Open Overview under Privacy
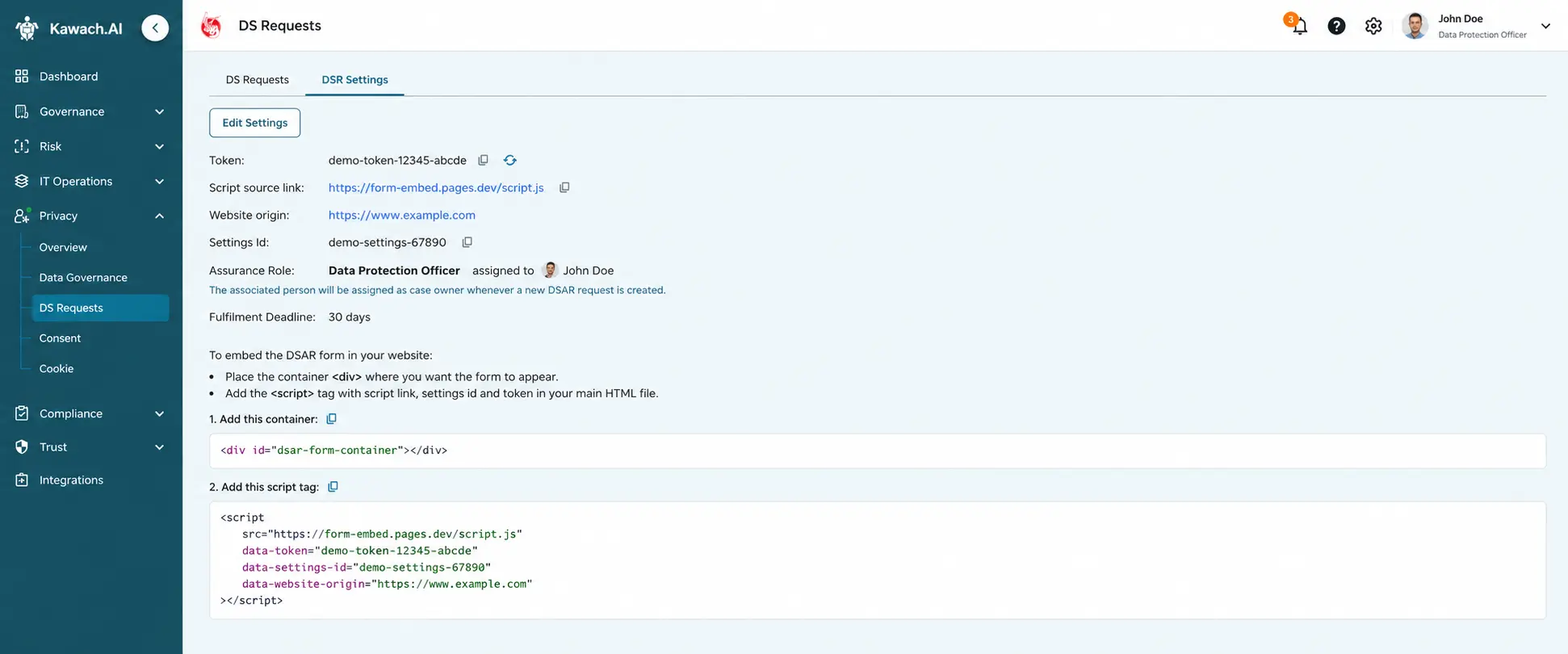The image size is (1568, 654). (x=63, y=247)
